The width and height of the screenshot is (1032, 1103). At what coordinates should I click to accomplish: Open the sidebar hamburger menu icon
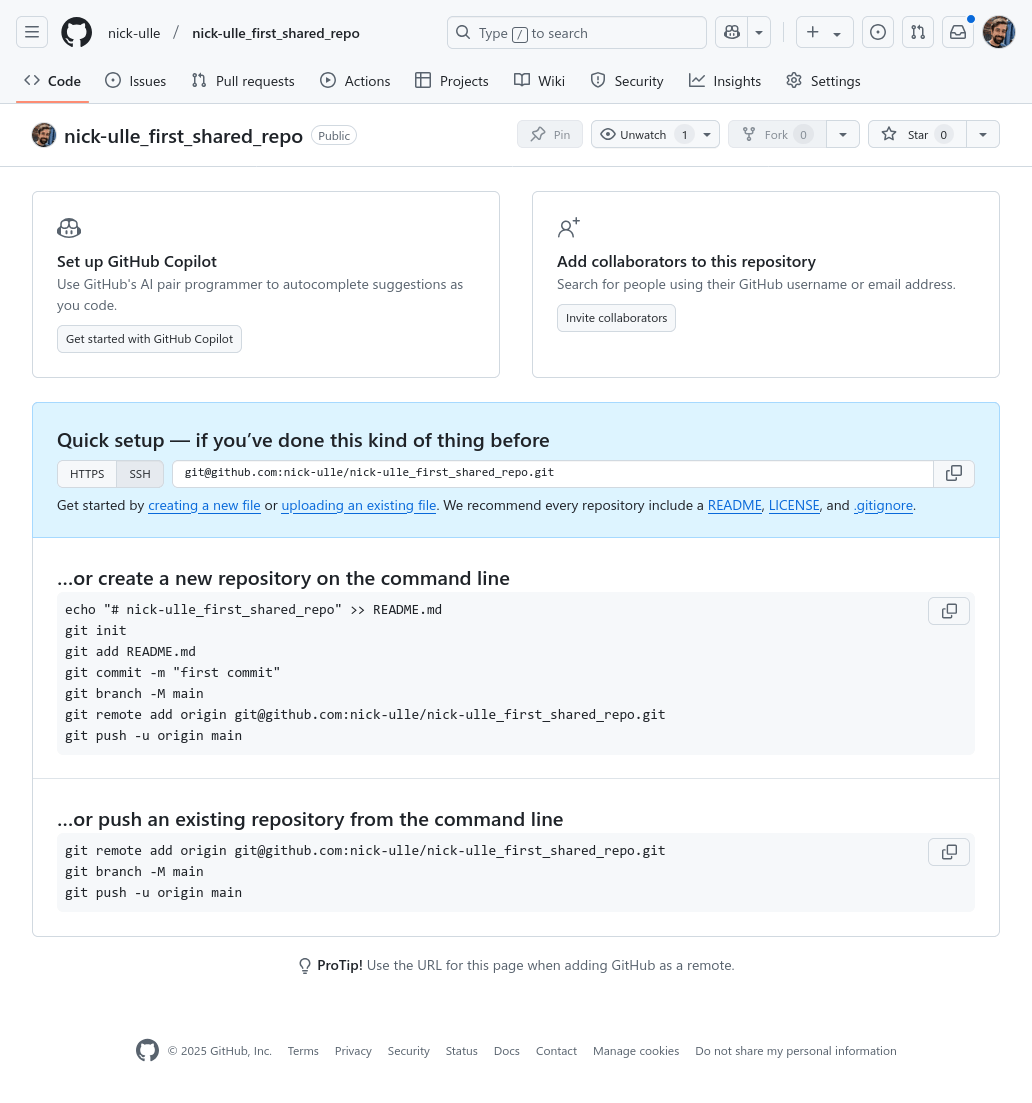click(32, 32)
